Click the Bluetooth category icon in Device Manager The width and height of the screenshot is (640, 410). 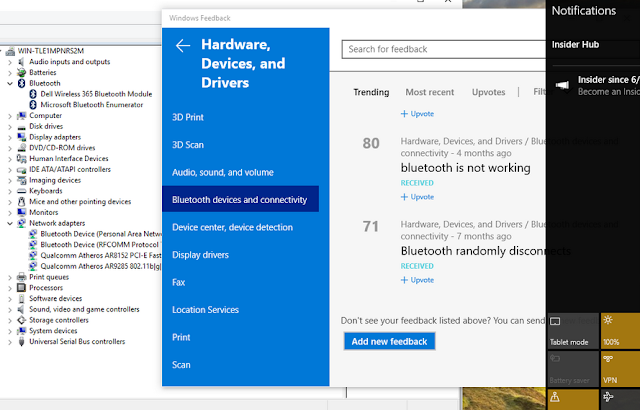pos(21,83)
